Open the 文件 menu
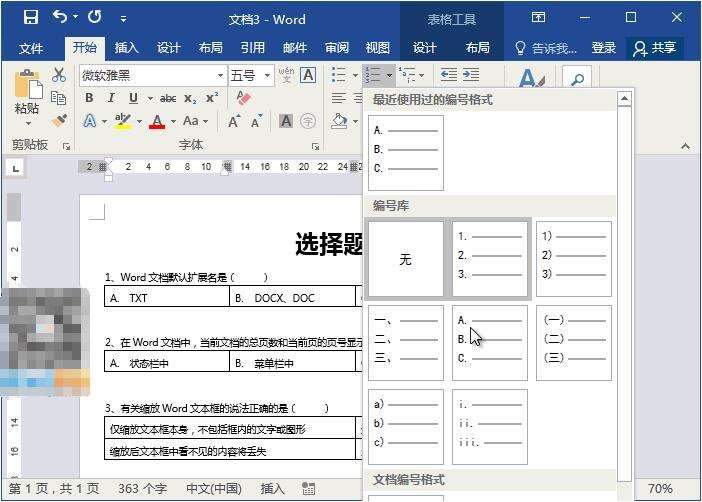Image resolution: width=702 pixels, height=502 pixels. click(31, 48)
